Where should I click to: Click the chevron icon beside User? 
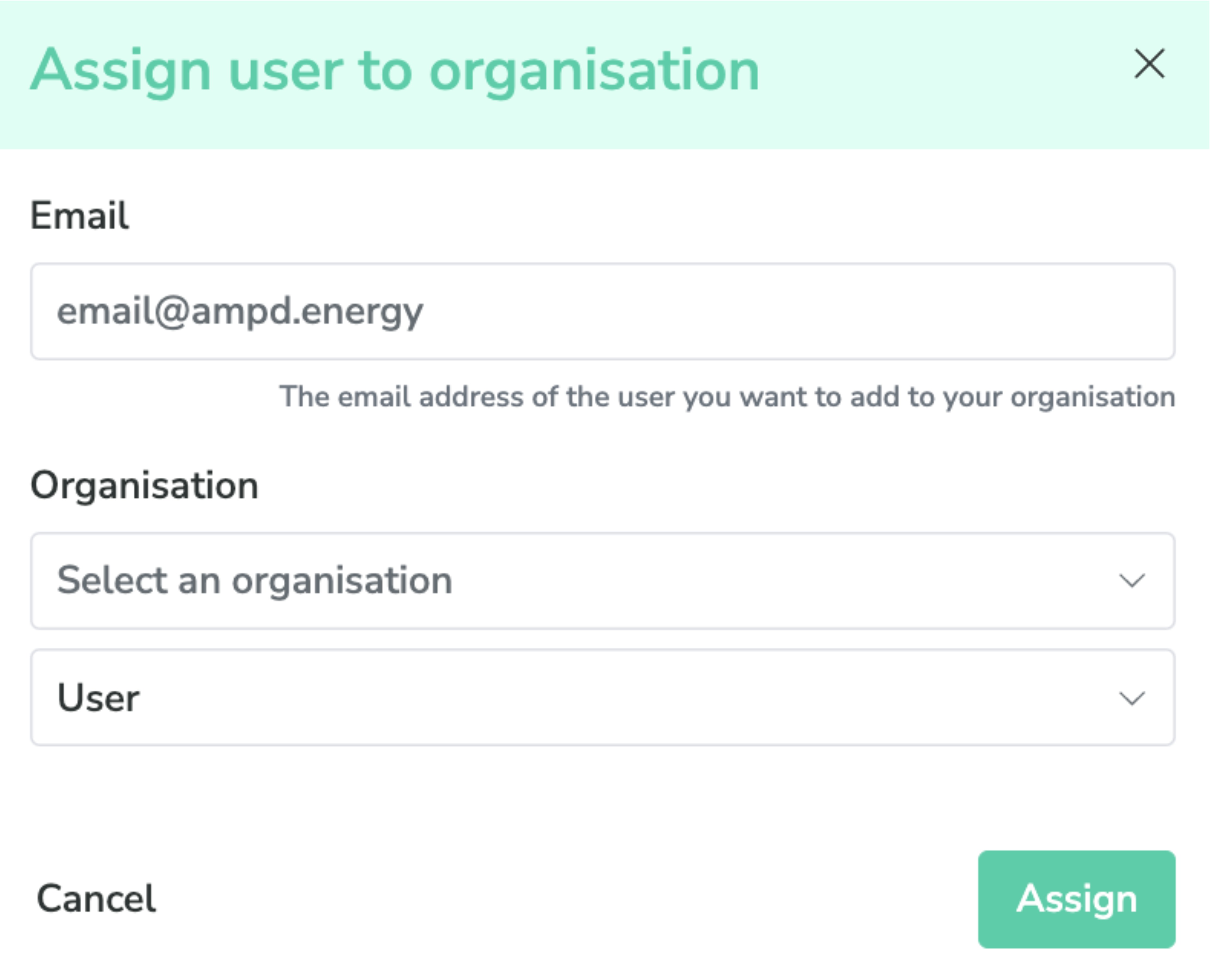point(1132,698)
